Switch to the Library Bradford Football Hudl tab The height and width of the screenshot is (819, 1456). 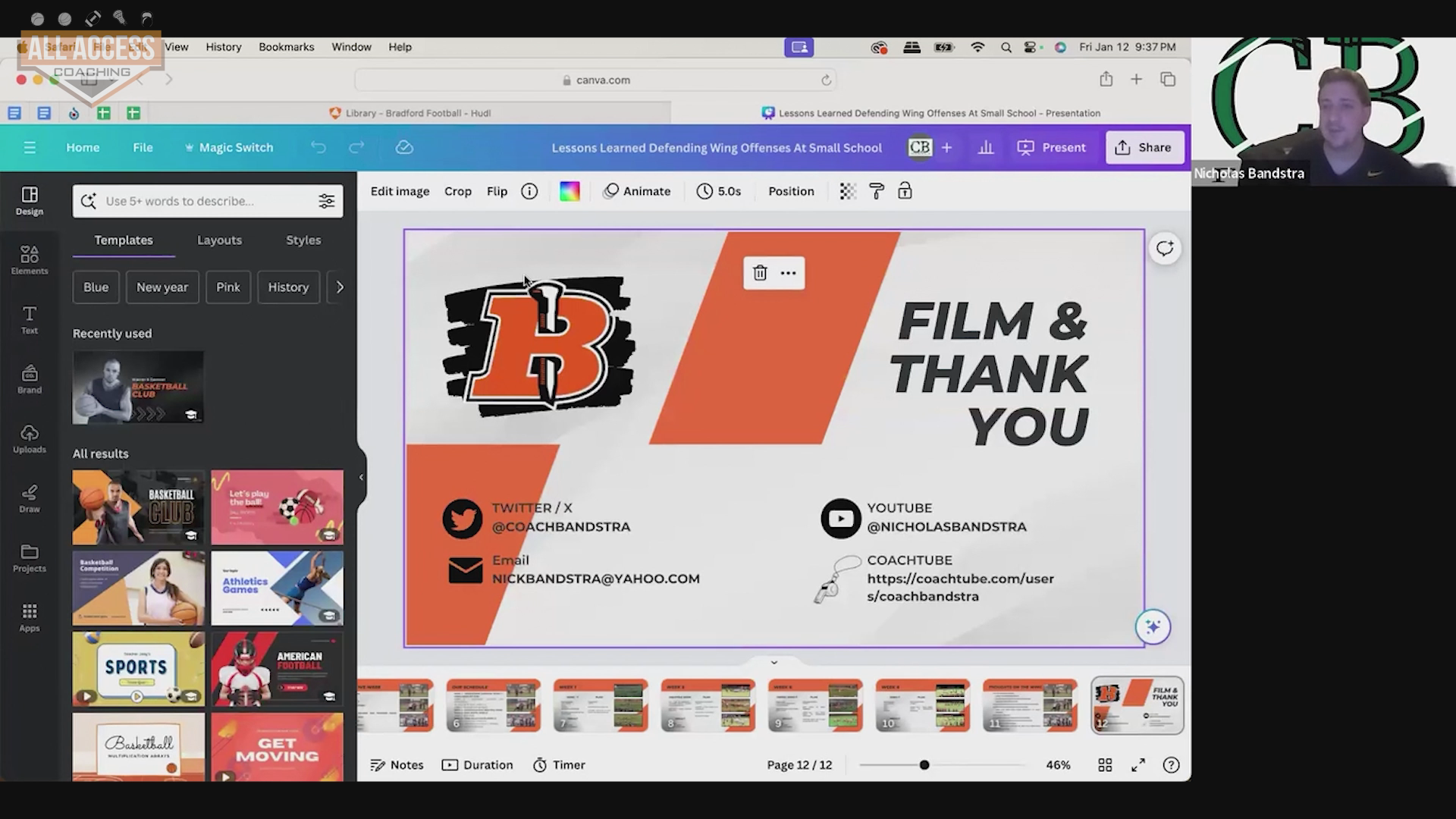pos(409,113)
